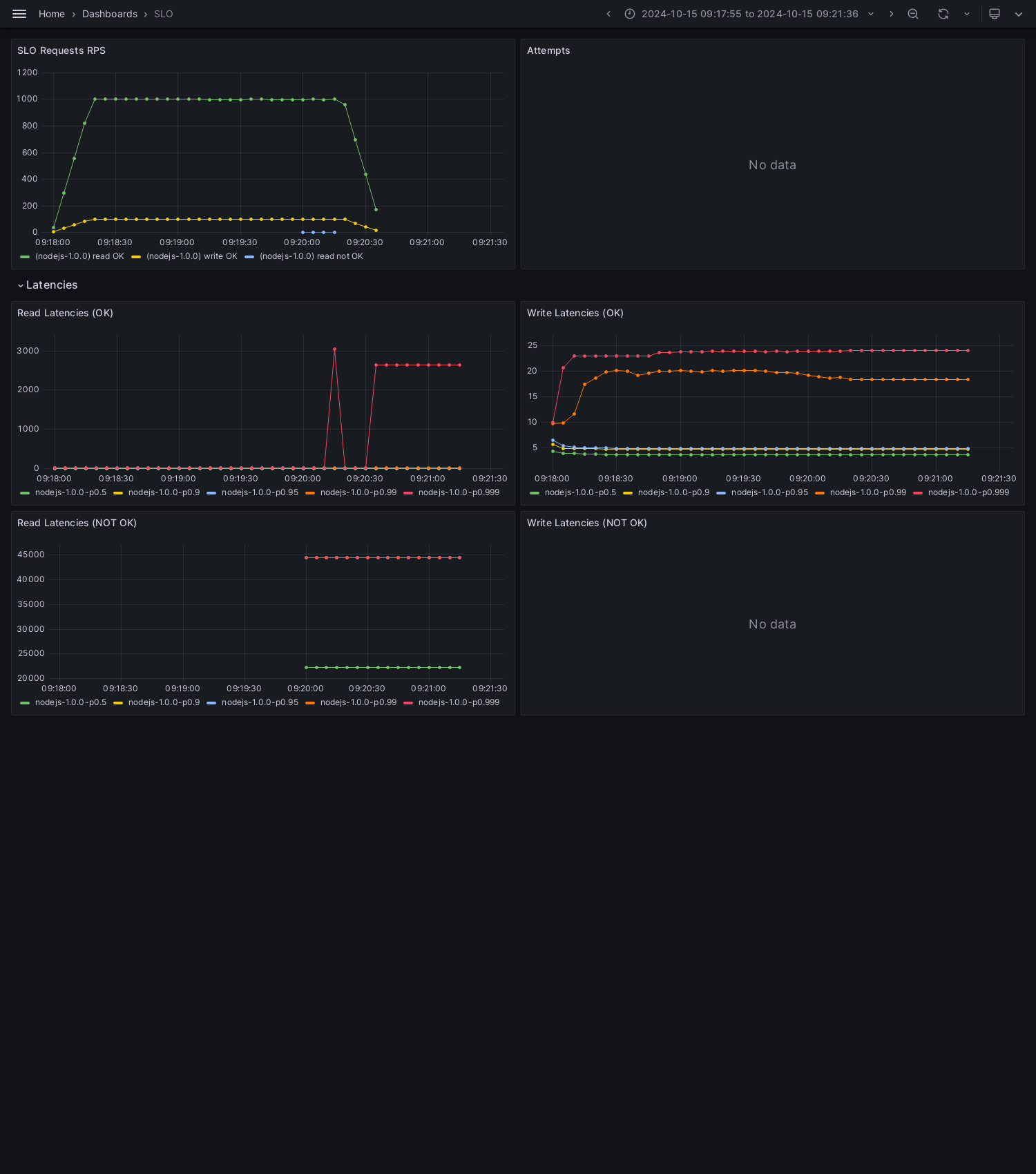Open Read Latencies (NOT OK) panel title
Image resolution: width=1036 pixels, height=1174 pixels.
(x=77, y=523)
